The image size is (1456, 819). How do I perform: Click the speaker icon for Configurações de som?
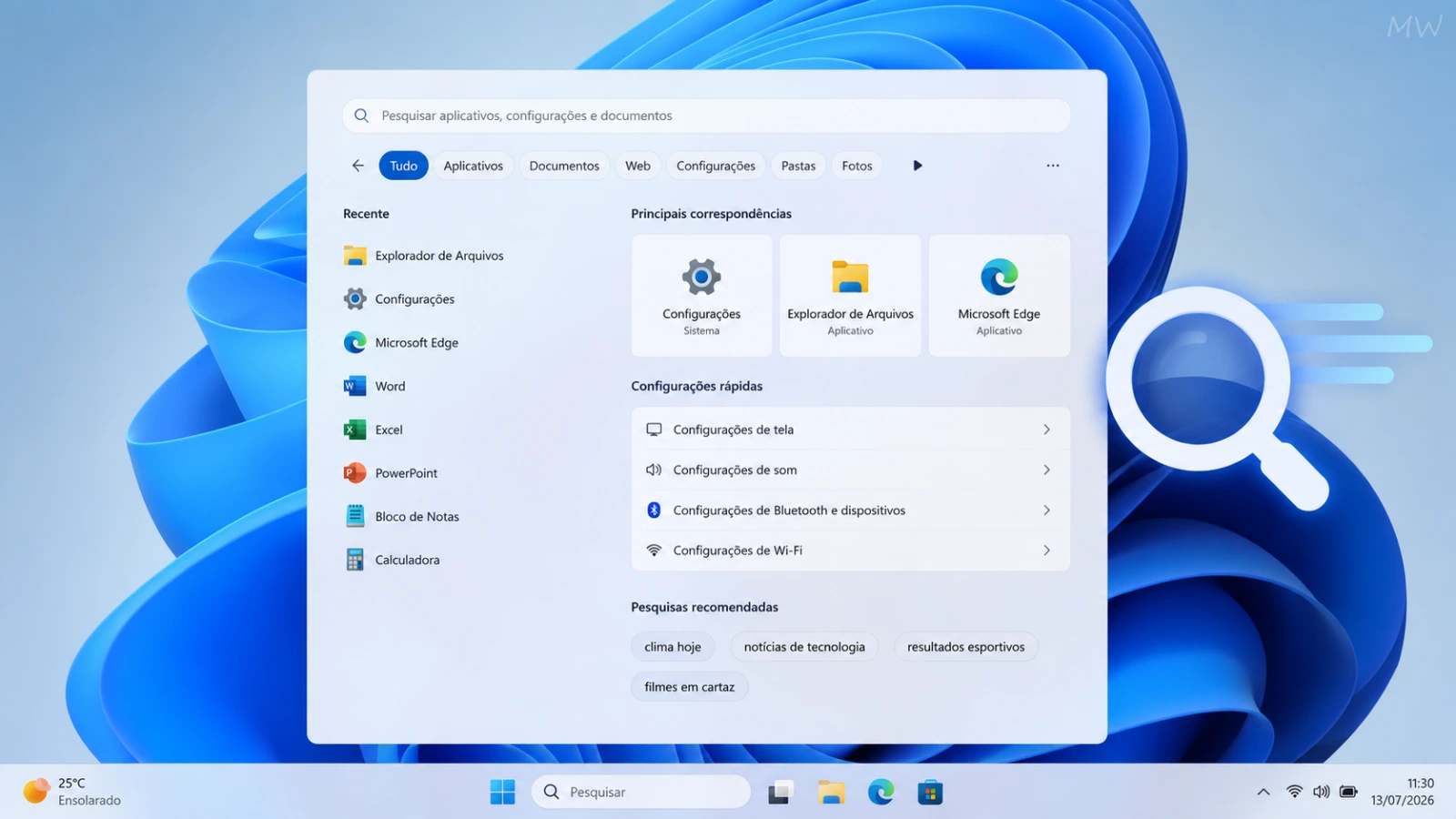(653, 470)
